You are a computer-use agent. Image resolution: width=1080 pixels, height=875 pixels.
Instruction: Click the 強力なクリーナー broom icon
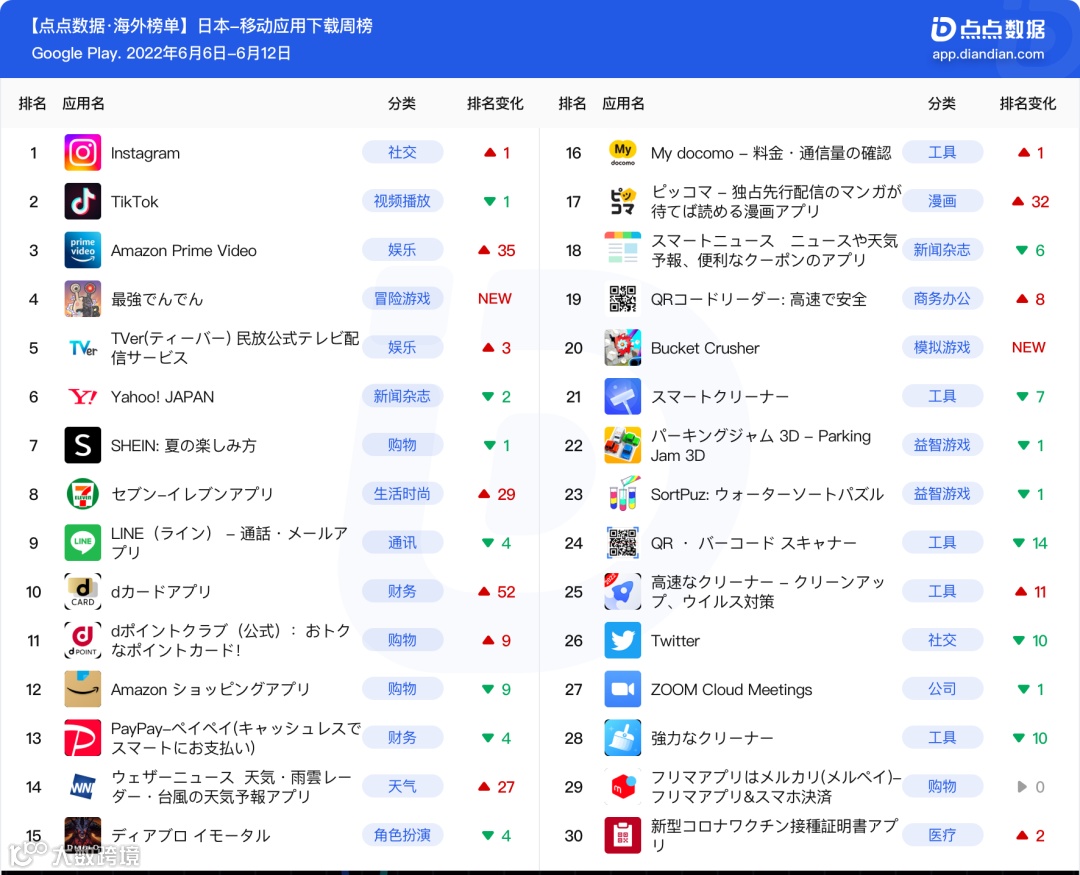pos(623,738)
